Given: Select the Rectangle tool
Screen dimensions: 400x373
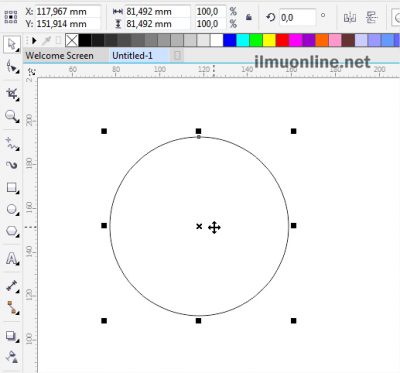Looking at the screenshot, I should (12, 188).
